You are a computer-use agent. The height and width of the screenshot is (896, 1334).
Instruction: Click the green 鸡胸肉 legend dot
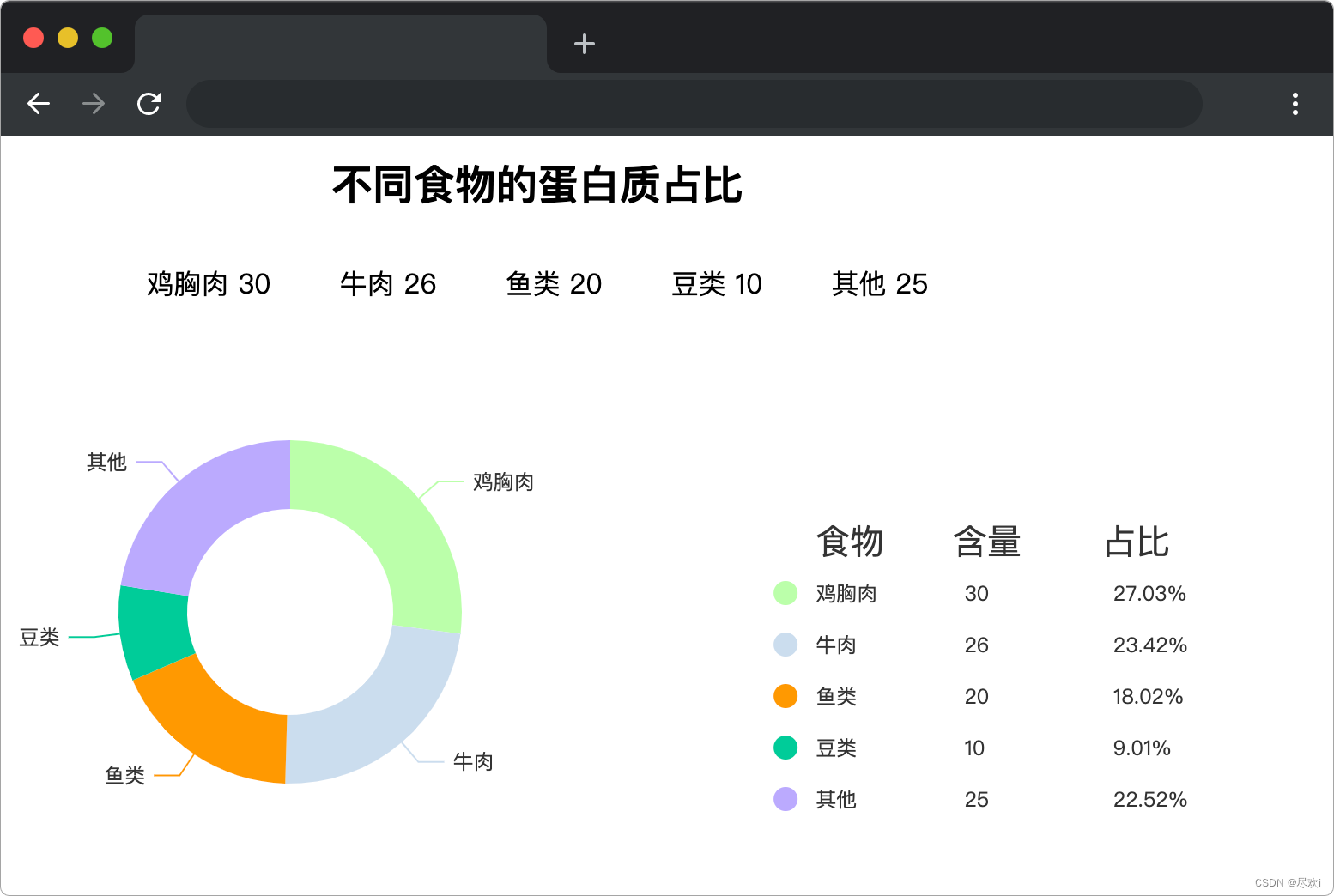coord(785,593)
